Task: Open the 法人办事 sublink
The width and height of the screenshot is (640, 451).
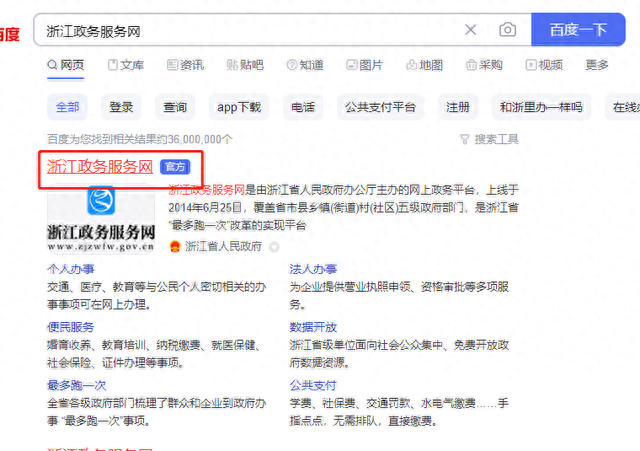Action: coord(313,269)
